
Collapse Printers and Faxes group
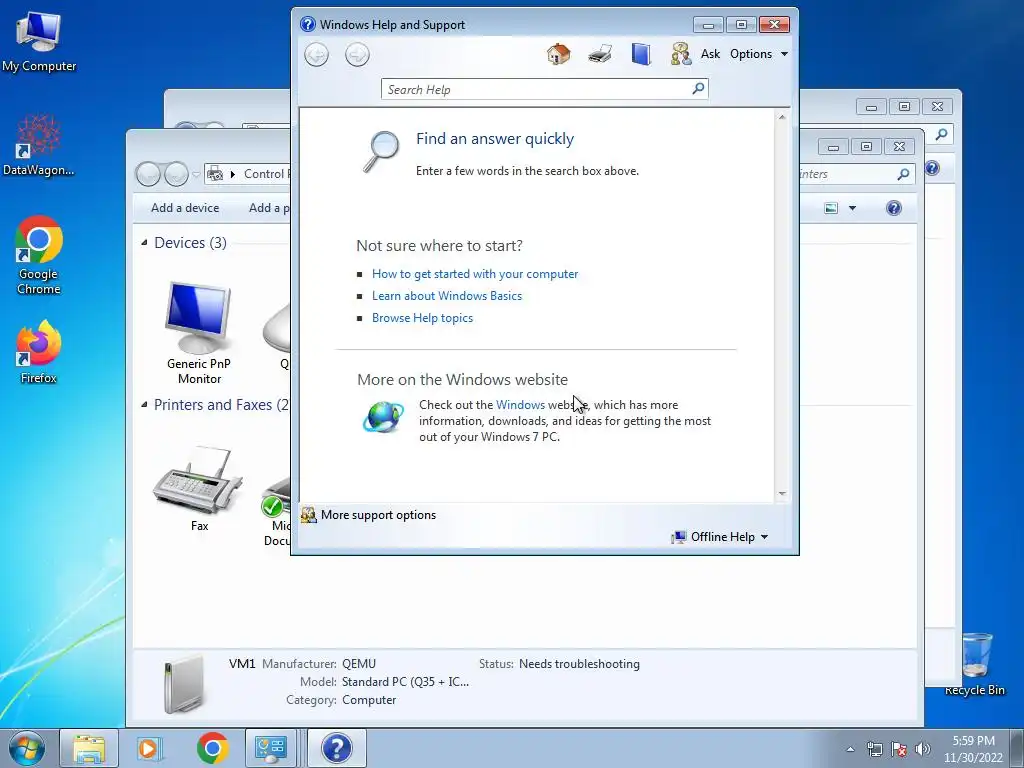(x=144, y=405)
